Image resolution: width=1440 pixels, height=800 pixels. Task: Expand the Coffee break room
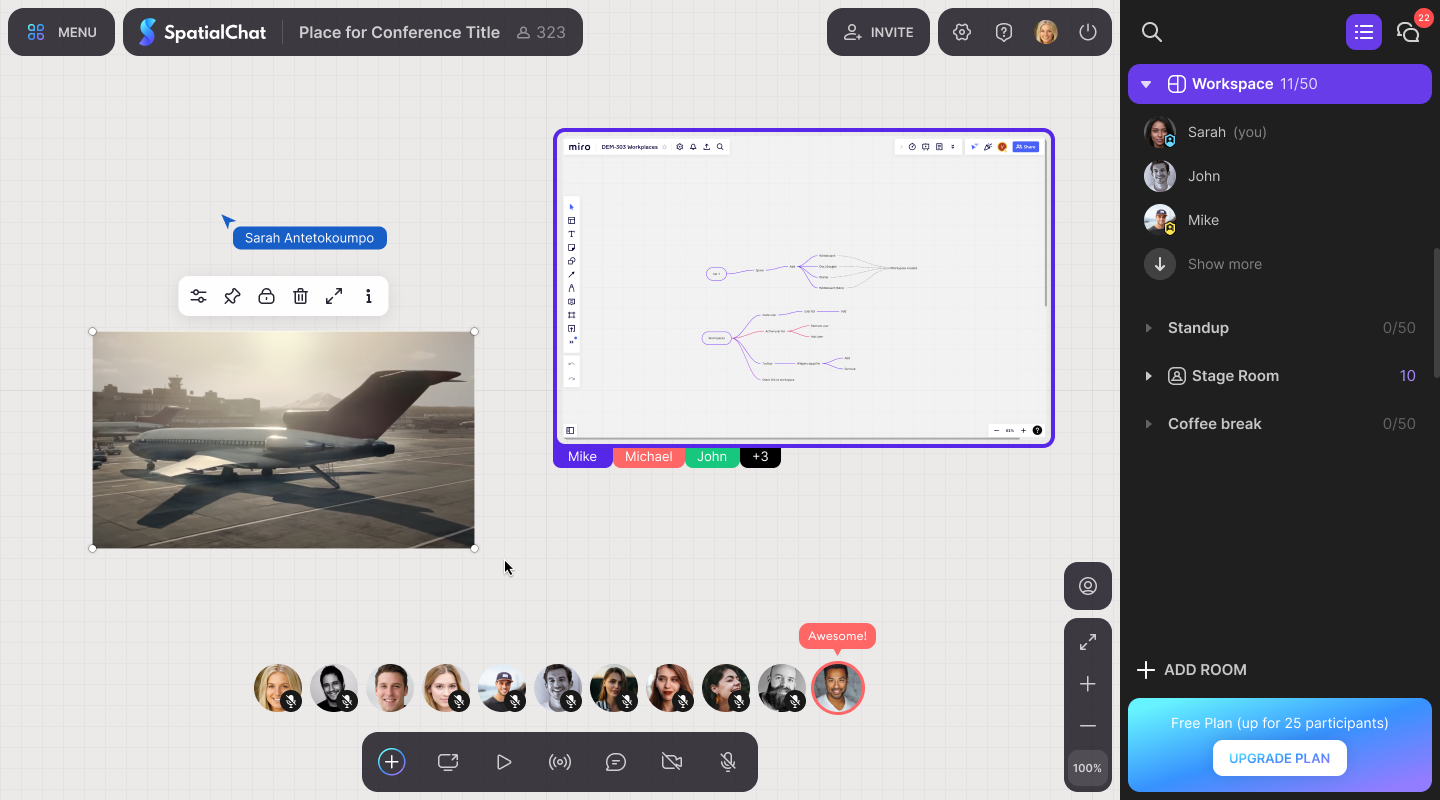tap(1148, 424)
